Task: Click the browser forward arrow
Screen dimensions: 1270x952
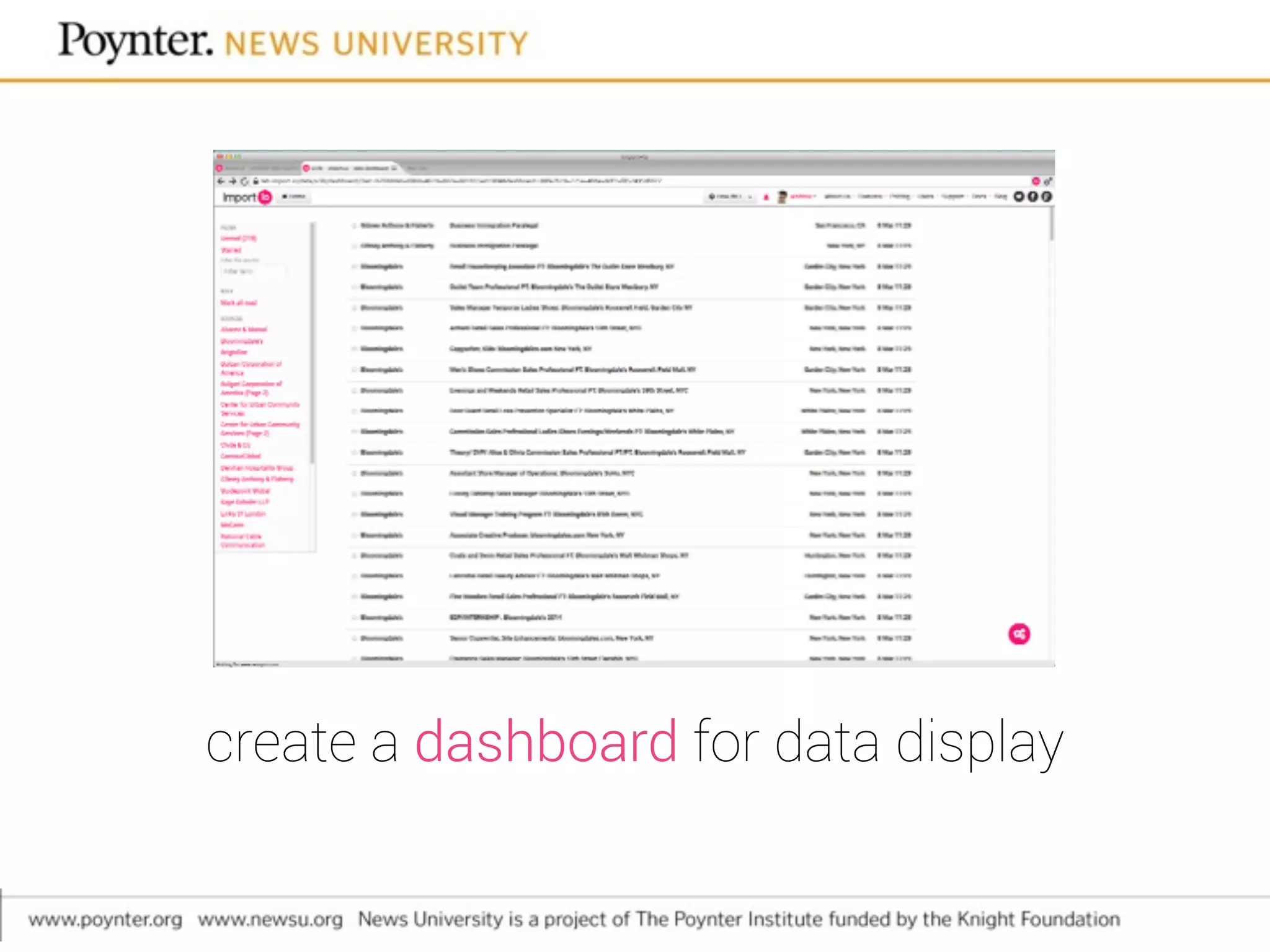Action: [x=233, y=182]
